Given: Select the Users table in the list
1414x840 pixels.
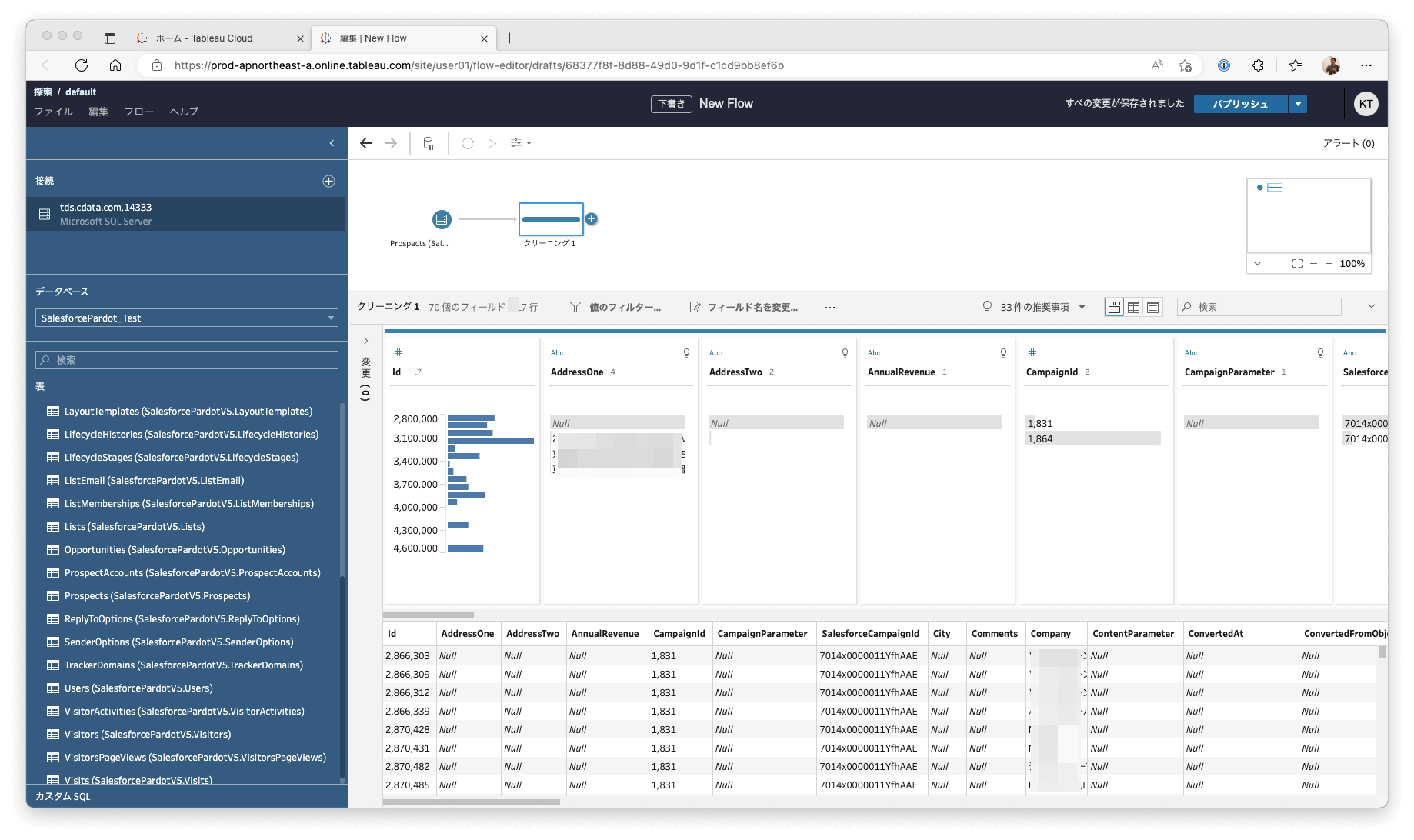Looking at the screenshot, I should 138,688.
